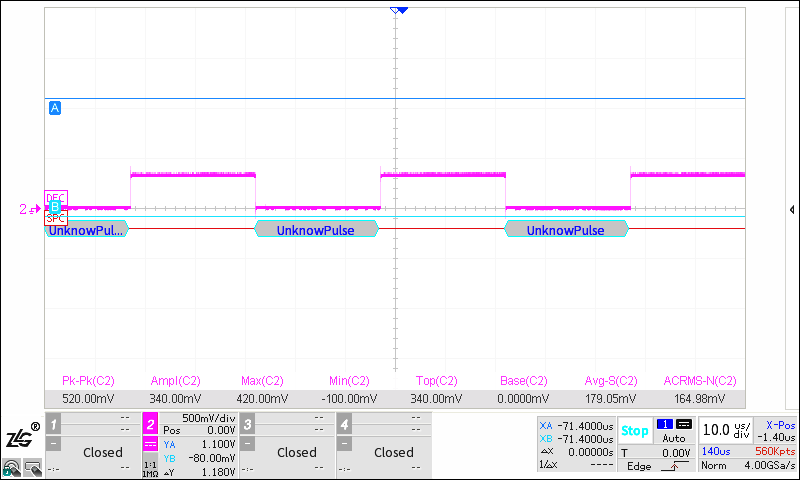Click the rising edge trigger slope icon
The height and width of the screenshot is (480, 800).
[674, 466]
